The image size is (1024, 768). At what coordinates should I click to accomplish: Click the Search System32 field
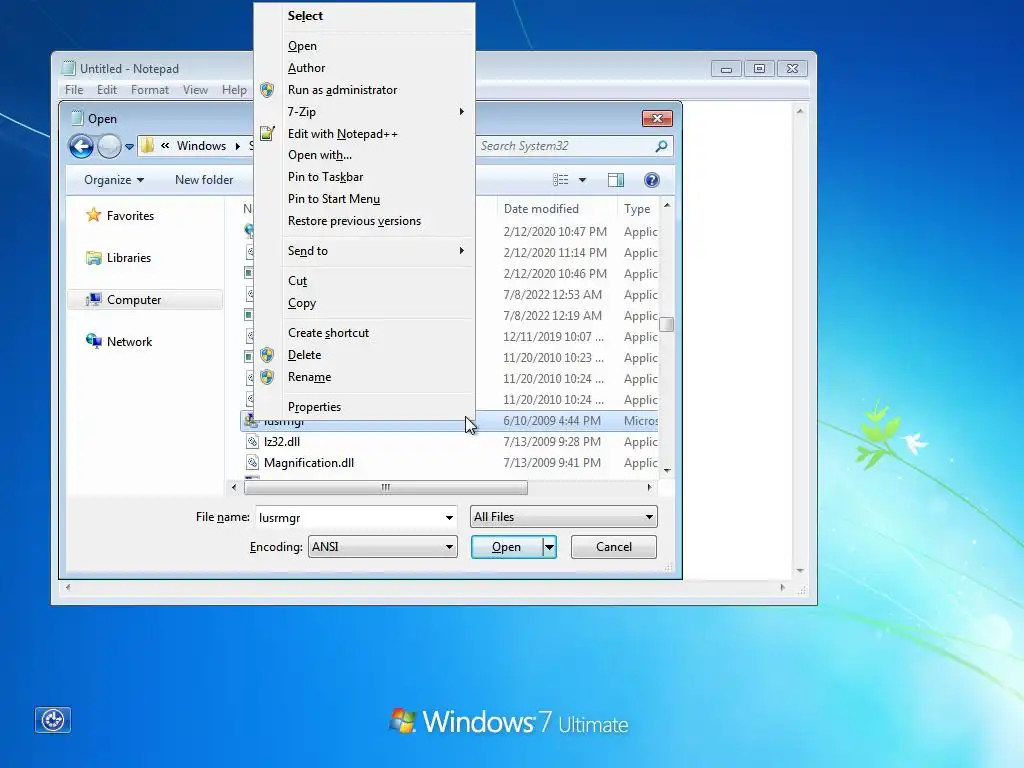(566, 146)
